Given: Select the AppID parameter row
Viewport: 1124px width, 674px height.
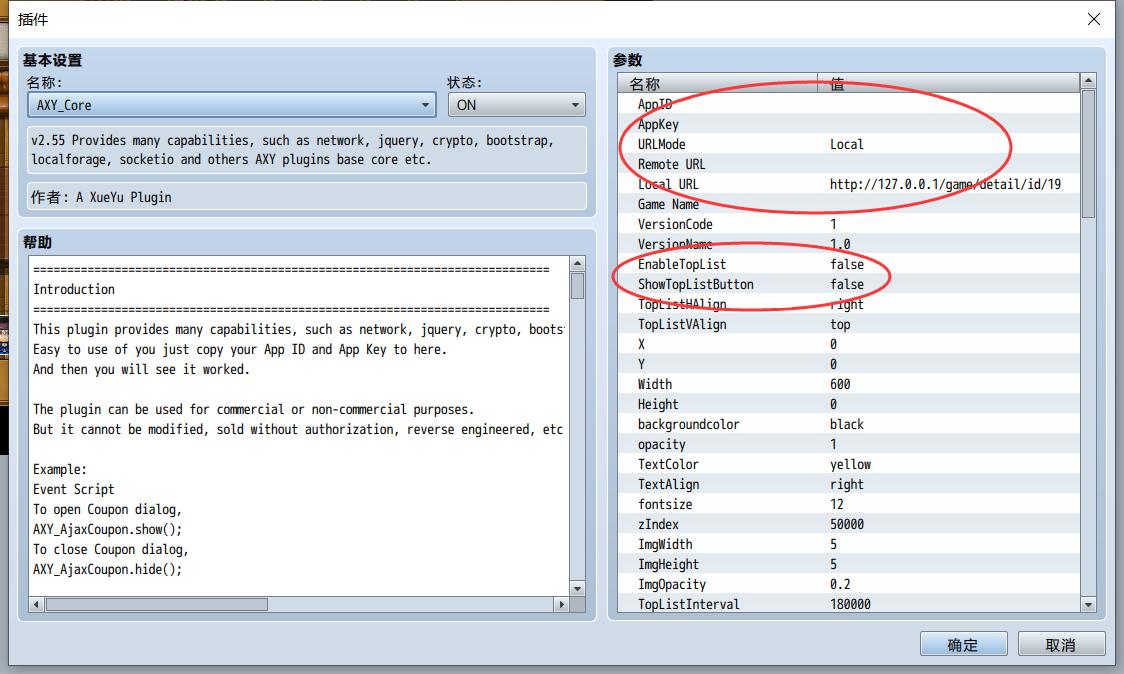Looking at the screenshot, I should pos(849,104).
